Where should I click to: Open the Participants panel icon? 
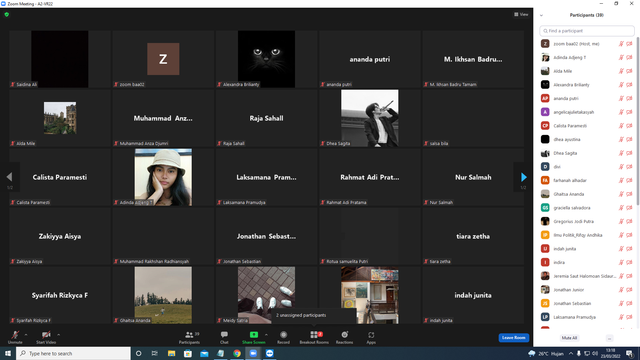tap(189, 335)
